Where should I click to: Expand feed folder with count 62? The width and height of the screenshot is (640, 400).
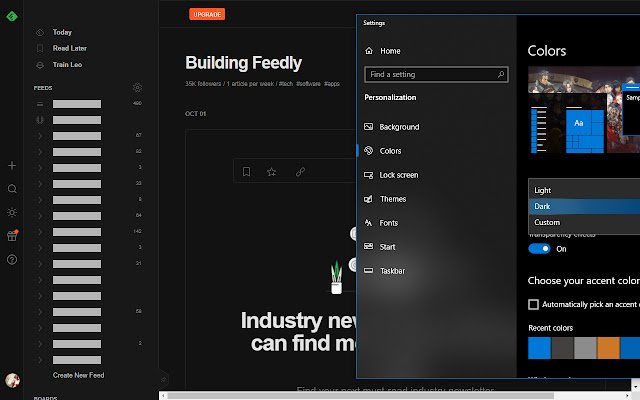[40, 151]
